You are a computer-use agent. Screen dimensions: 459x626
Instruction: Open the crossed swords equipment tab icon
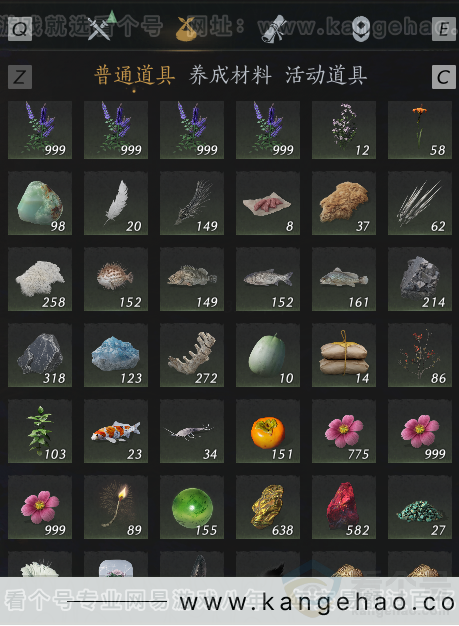click(x=99, y=28)
